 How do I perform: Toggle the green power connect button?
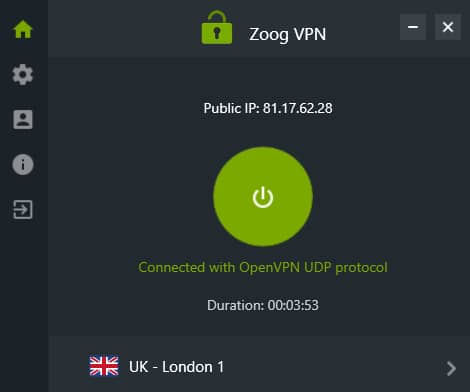pyautogui.click(x=263, y=197)
